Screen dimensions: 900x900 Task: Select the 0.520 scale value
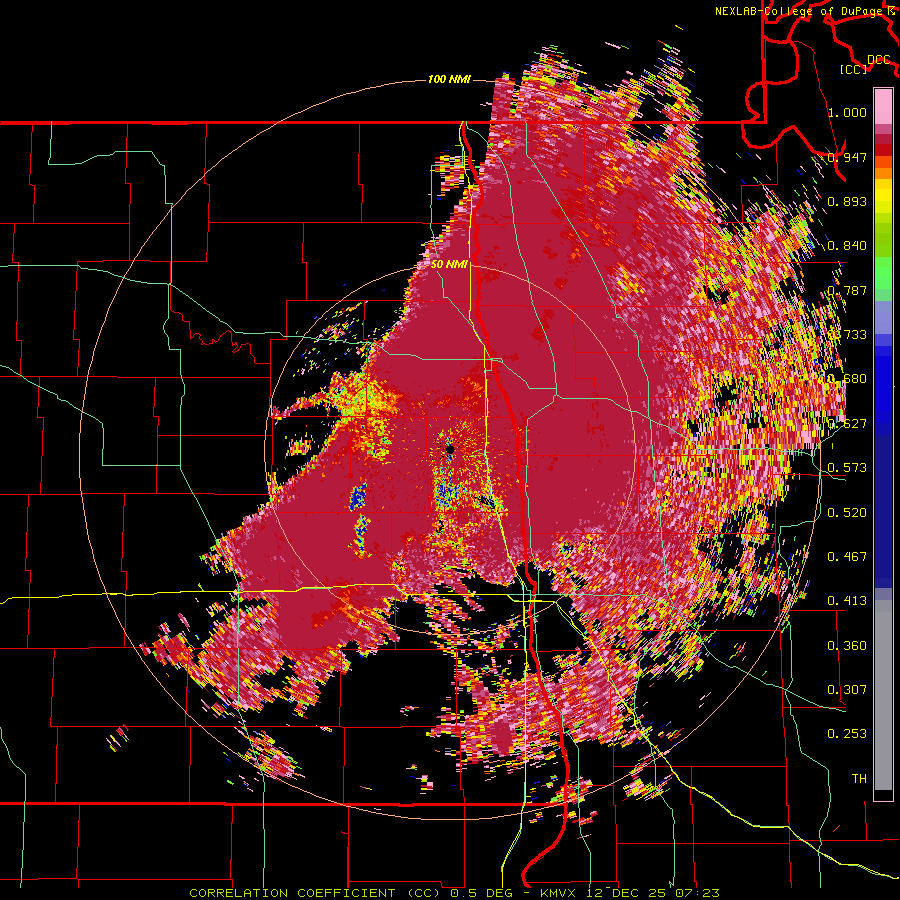coord(847,512)
